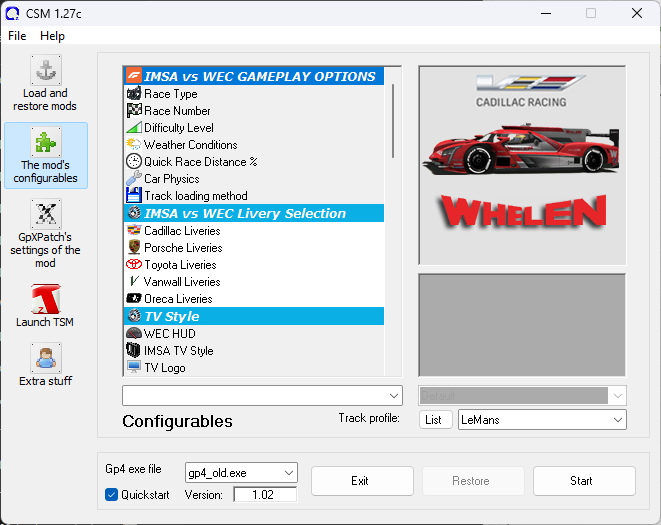Image resolution: width=661 pixels, height=525 pixels.
Task: Click the Cadillac Racing Whelen preview image
Action: (x=522, y=165)
